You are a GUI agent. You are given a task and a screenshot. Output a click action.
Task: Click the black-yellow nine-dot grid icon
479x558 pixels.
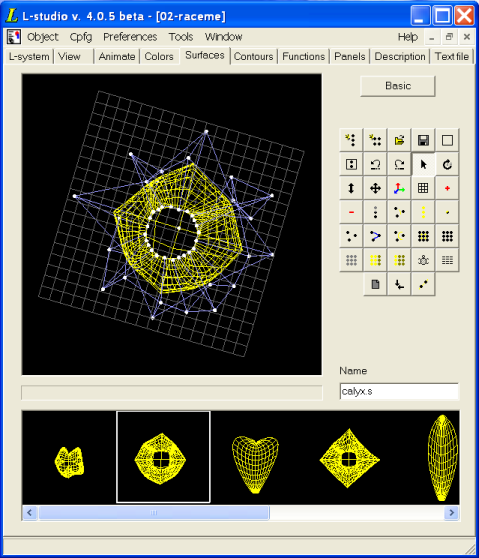coord(423,236)
